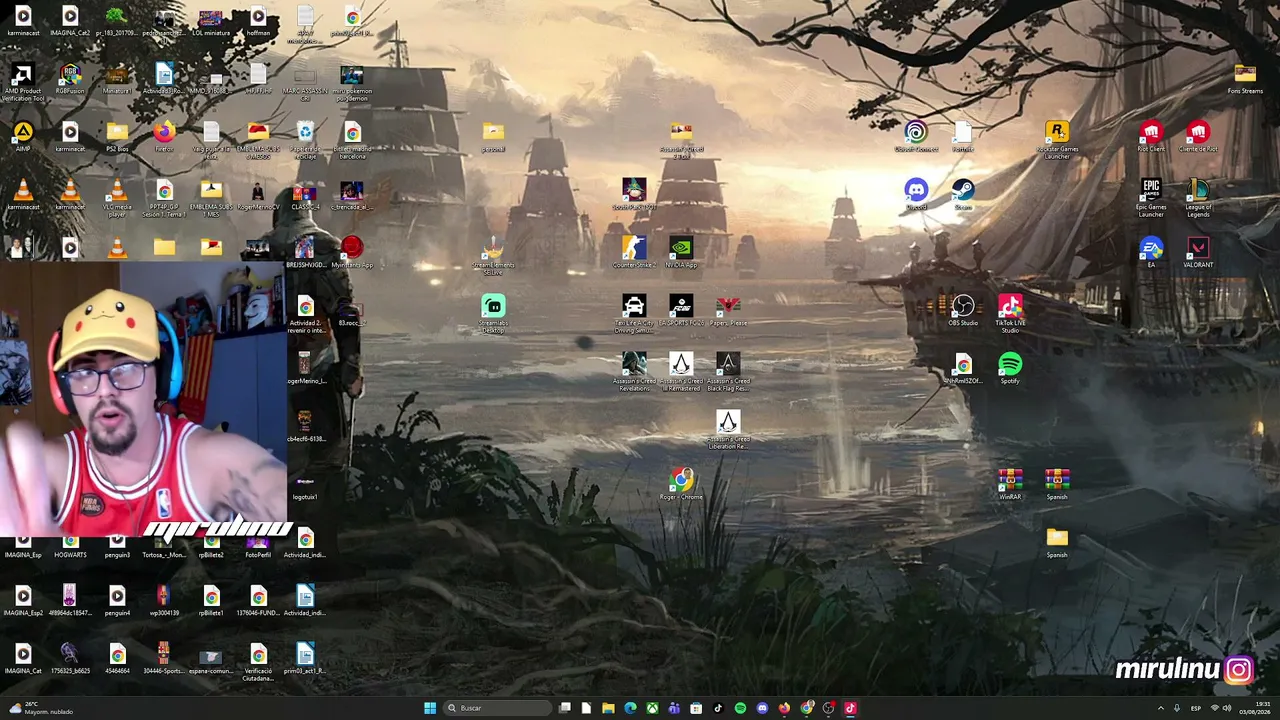The width and height of the screenshot is (1280, 720).
Task: Open the Ubisoft Connect desktop shortcut
Action: coord(916,137)
